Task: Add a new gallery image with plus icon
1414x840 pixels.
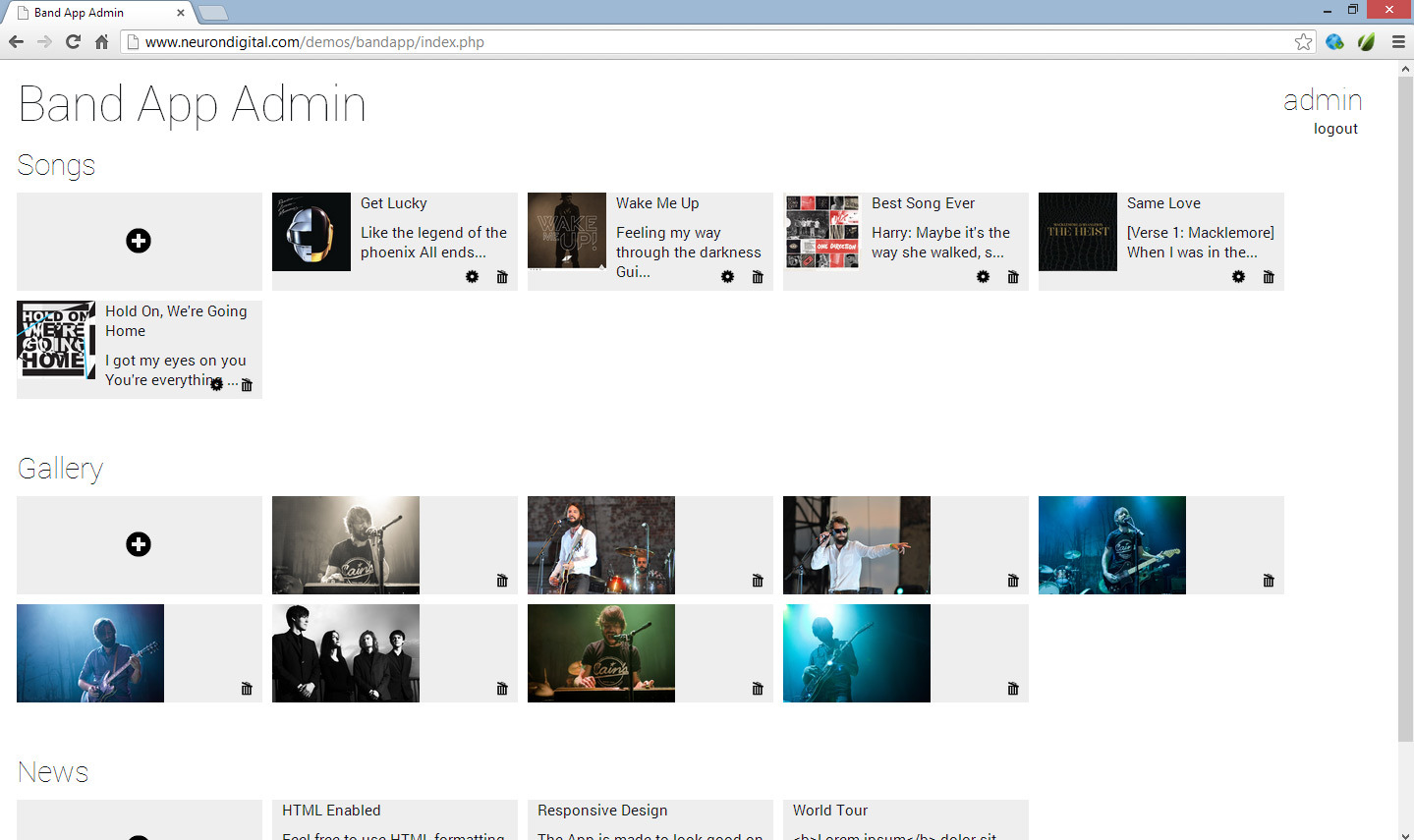Action: click(x=139, y=544)
